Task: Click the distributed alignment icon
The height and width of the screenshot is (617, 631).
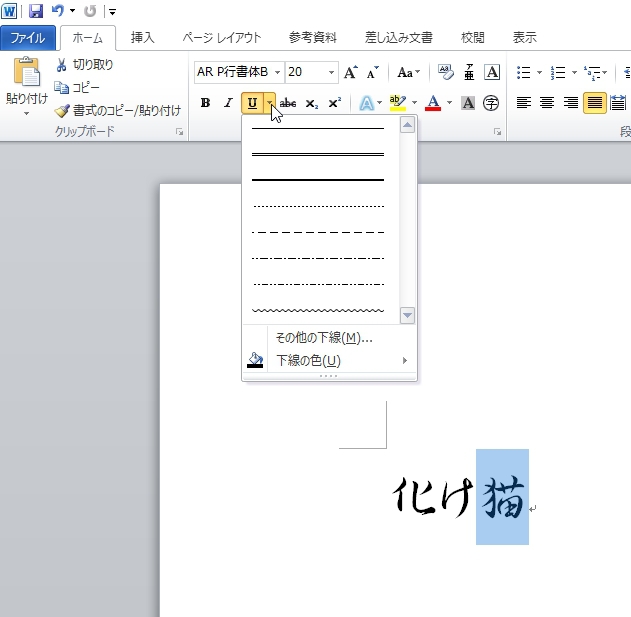Action: [x=618, y=103]
